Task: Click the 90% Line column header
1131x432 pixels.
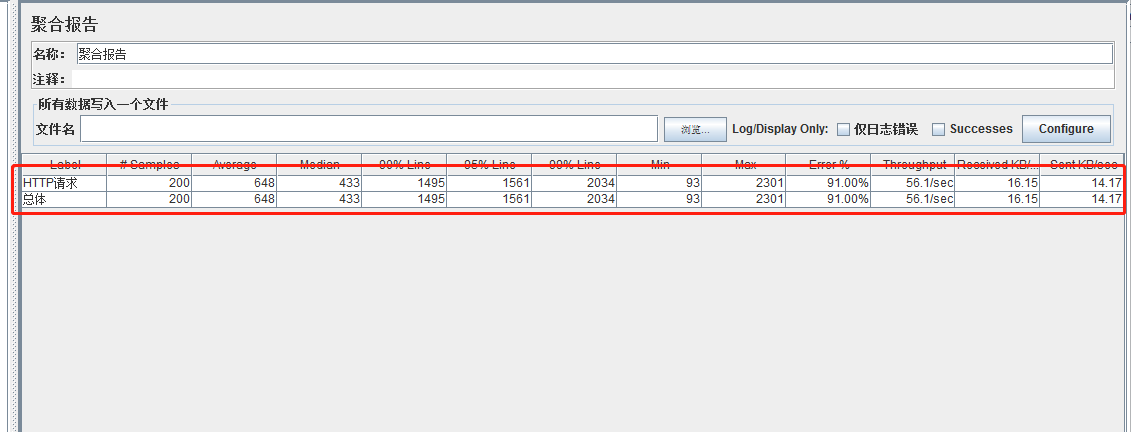Action: point(404,164)
